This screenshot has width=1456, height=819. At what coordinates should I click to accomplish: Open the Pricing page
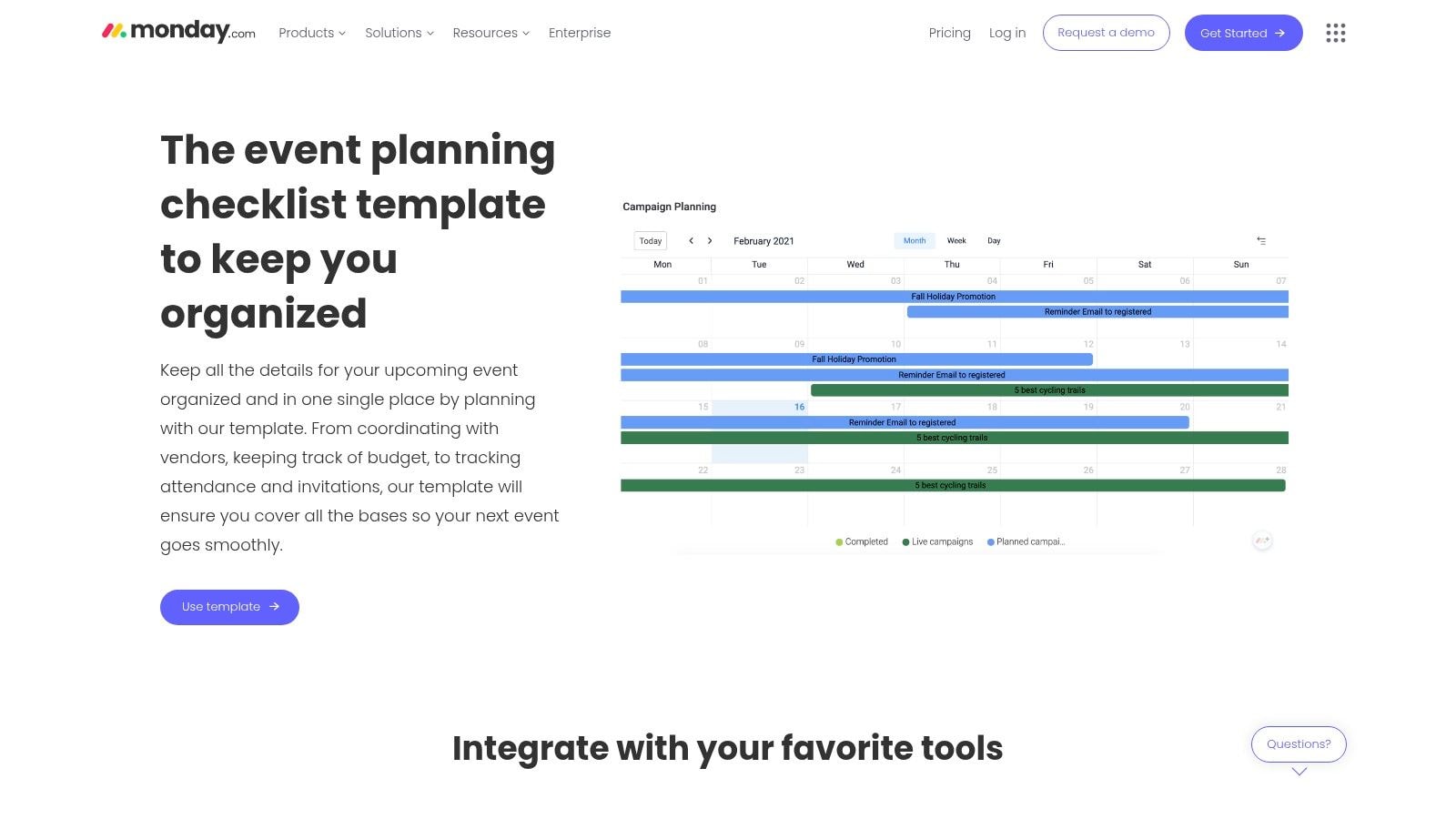(x=949, y=33)
